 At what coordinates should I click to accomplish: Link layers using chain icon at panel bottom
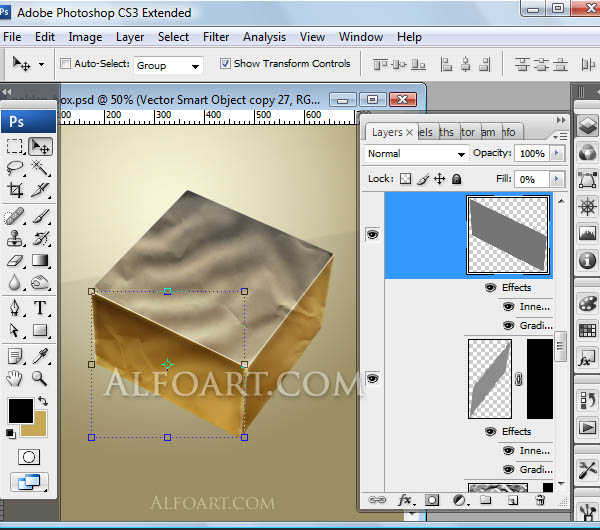coord(377,500)
